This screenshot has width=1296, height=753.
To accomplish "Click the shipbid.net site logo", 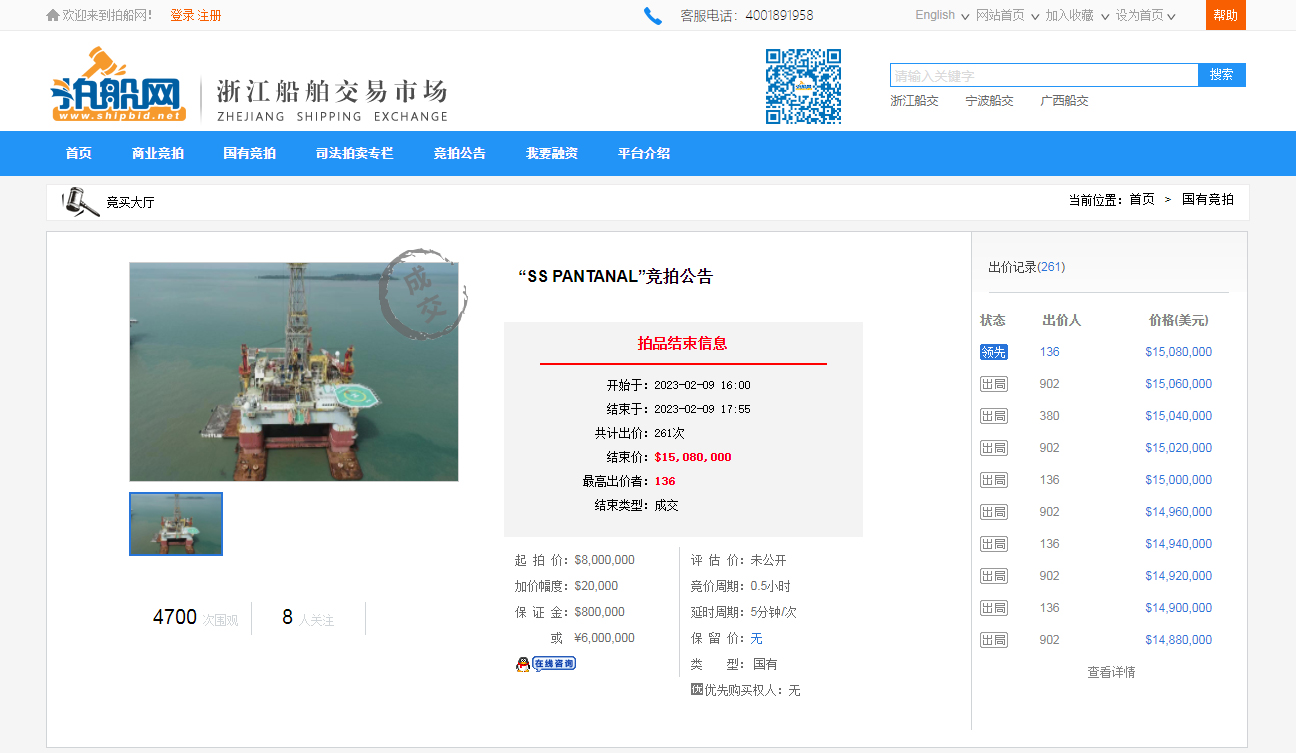I will [x=117, y=86].
